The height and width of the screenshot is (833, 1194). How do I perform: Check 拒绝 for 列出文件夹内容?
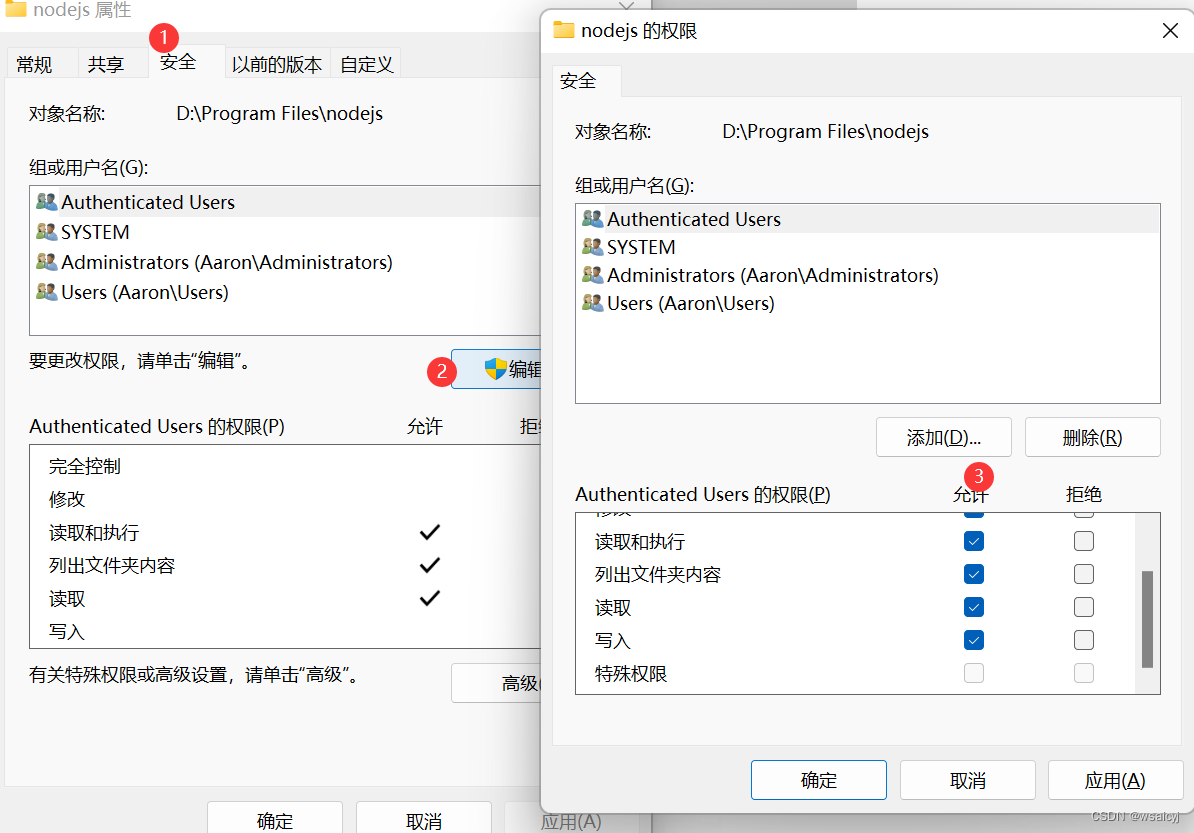[1084, 574]
